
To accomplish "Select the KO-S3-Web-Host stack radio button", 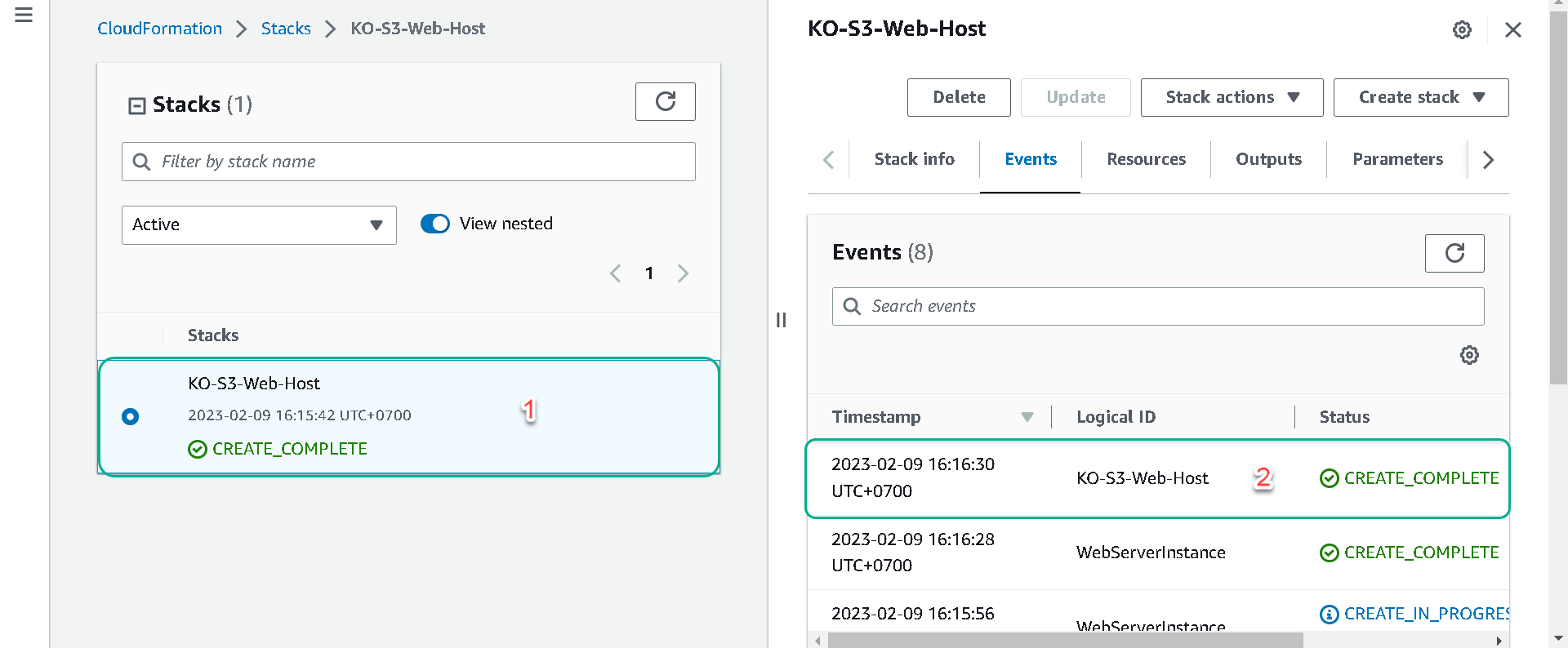I will coord(130,416).
